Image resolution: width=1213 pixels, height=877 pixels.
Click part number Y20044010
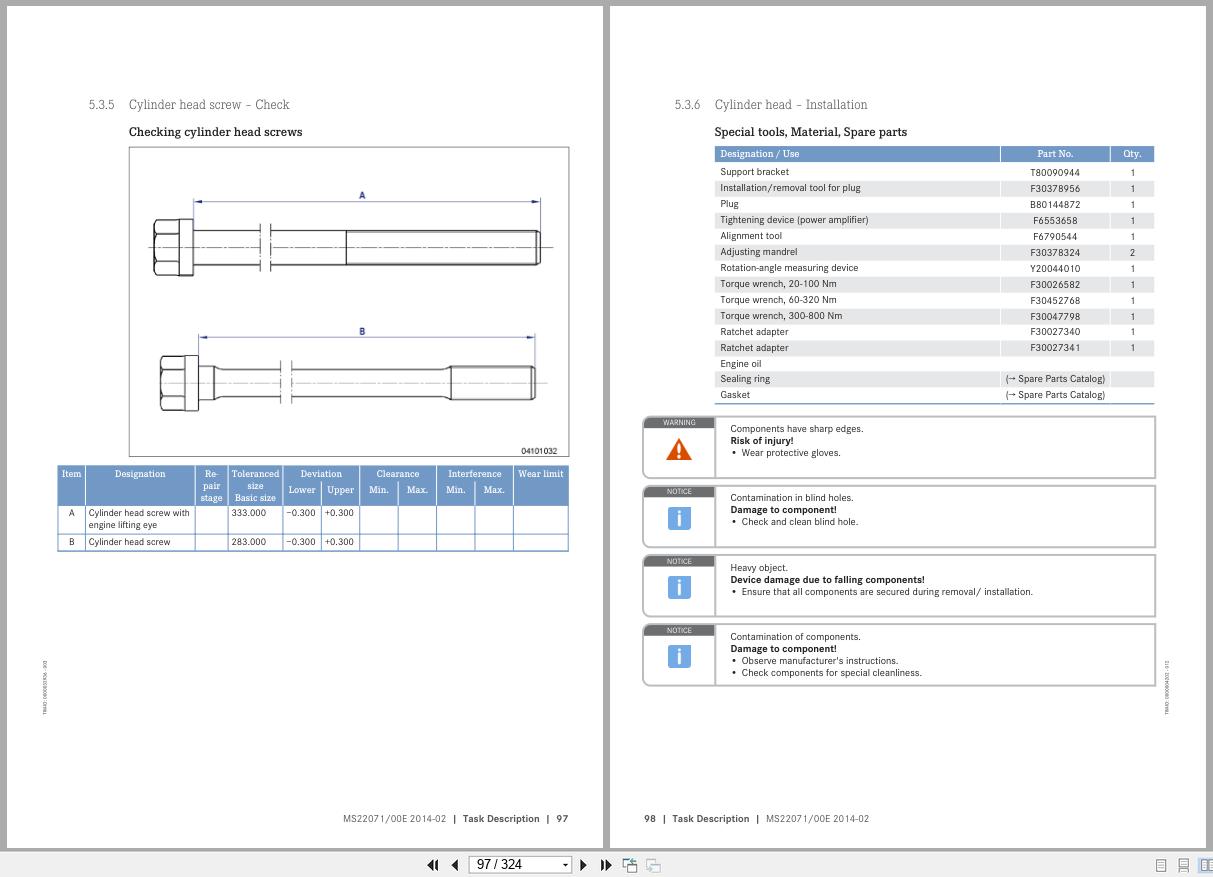pyautogui.click(x=1055, y=268)
